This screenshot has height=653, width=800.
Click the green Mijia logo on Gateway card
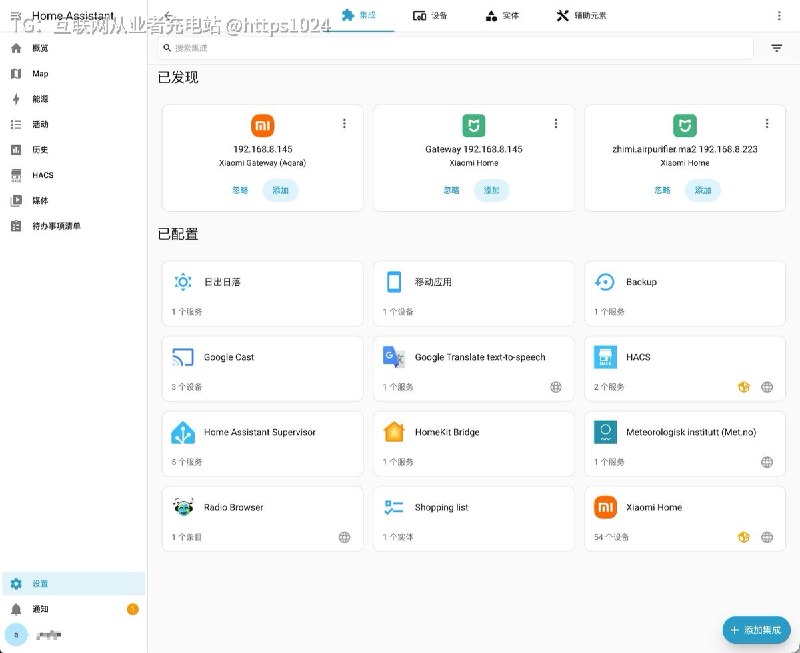pyautogui.click(x=473, y=125)
